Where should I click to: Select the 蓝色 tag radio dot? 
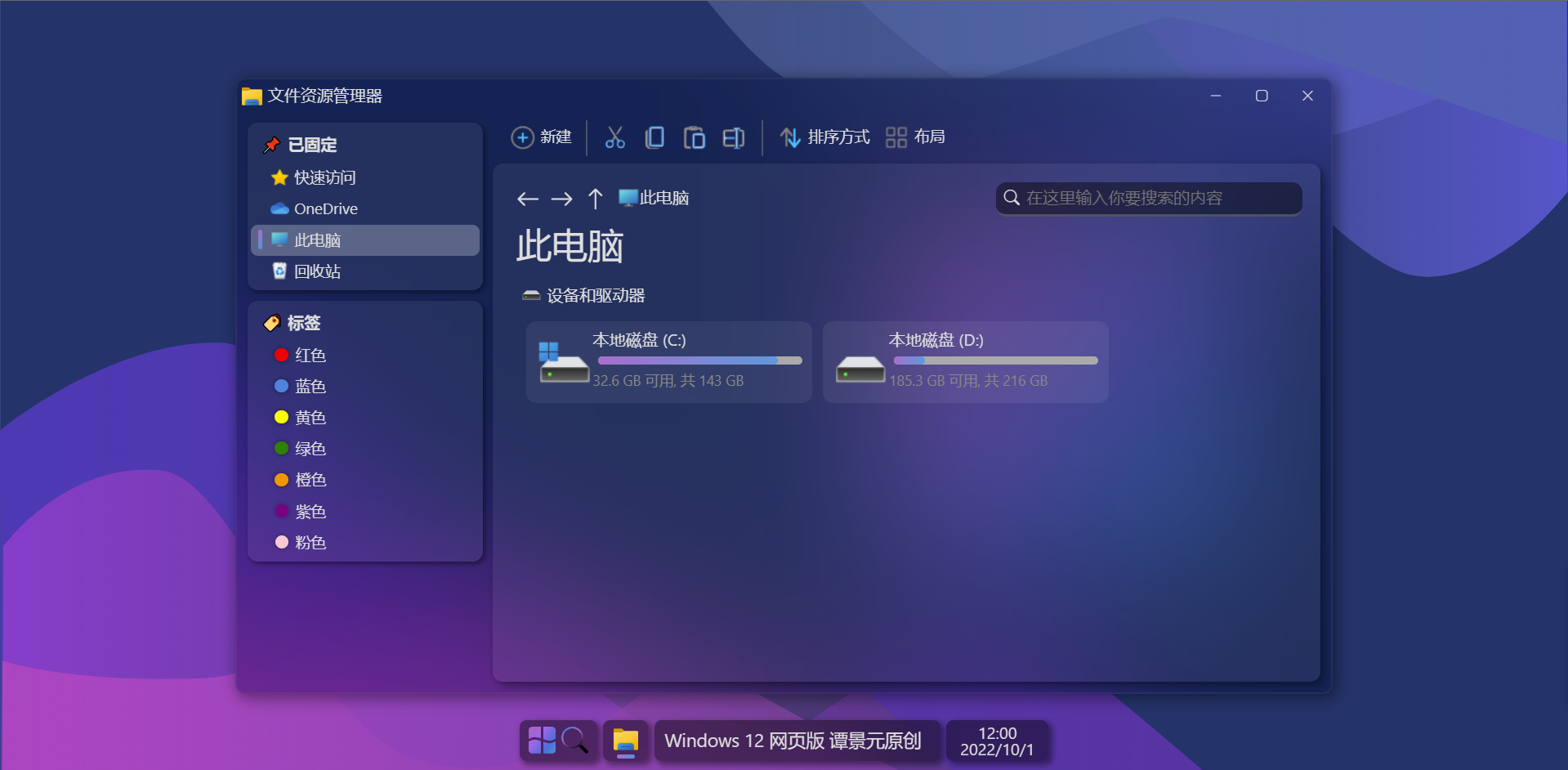point(281,386)
